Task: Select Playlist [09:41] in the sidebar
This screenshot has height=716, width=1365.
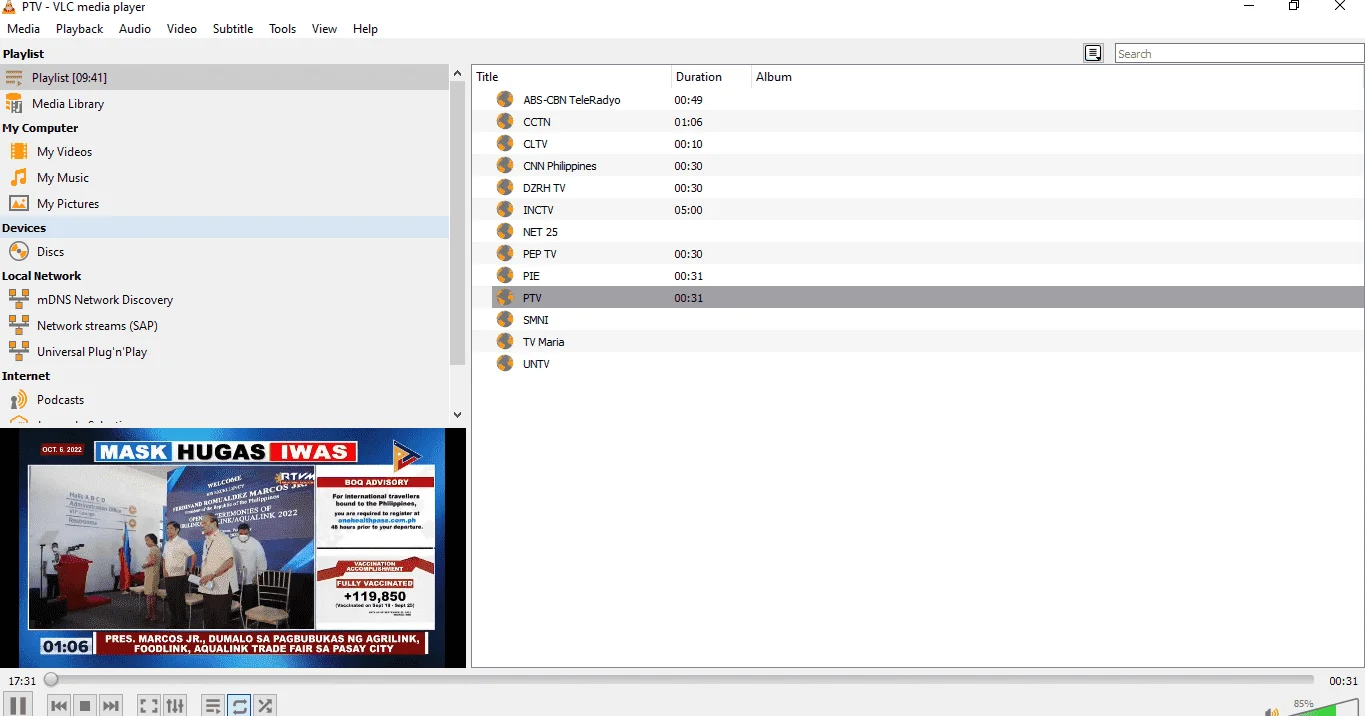Action: point(225,77)
